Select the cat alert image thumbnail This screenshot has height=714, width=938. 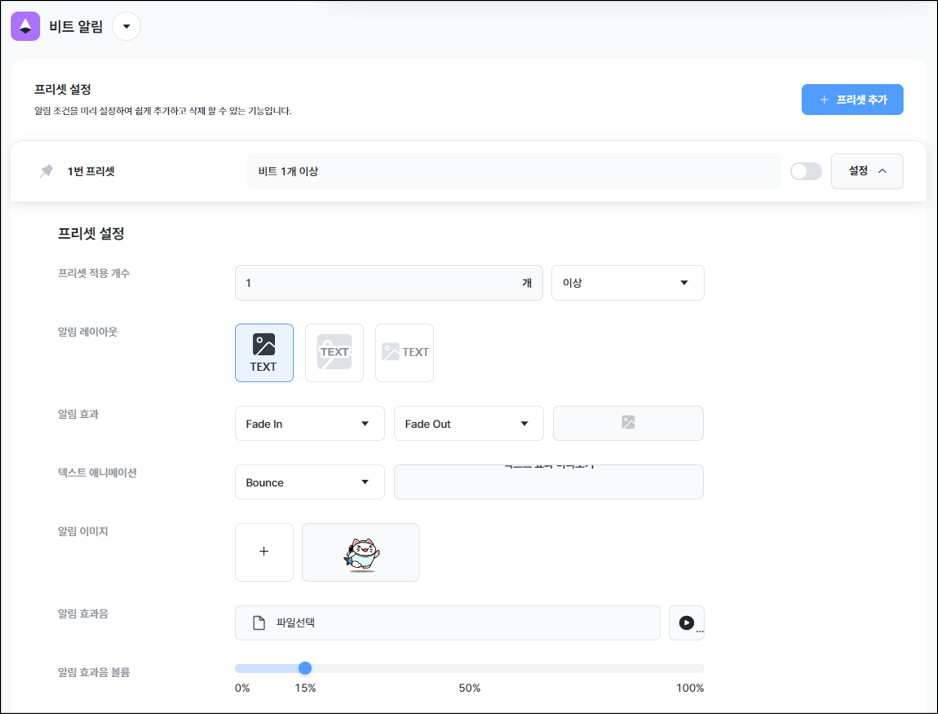tap(360, 552)
